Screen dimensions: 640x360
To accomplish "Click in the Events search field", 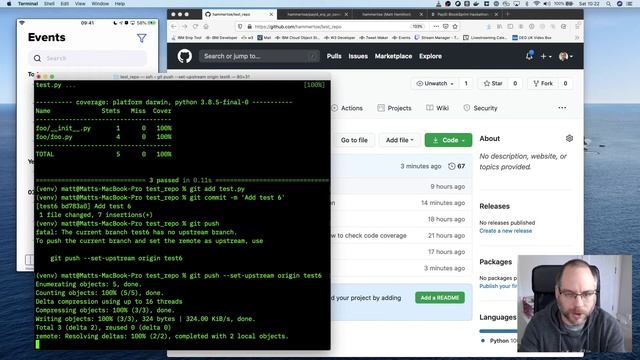I will (87, 58).
